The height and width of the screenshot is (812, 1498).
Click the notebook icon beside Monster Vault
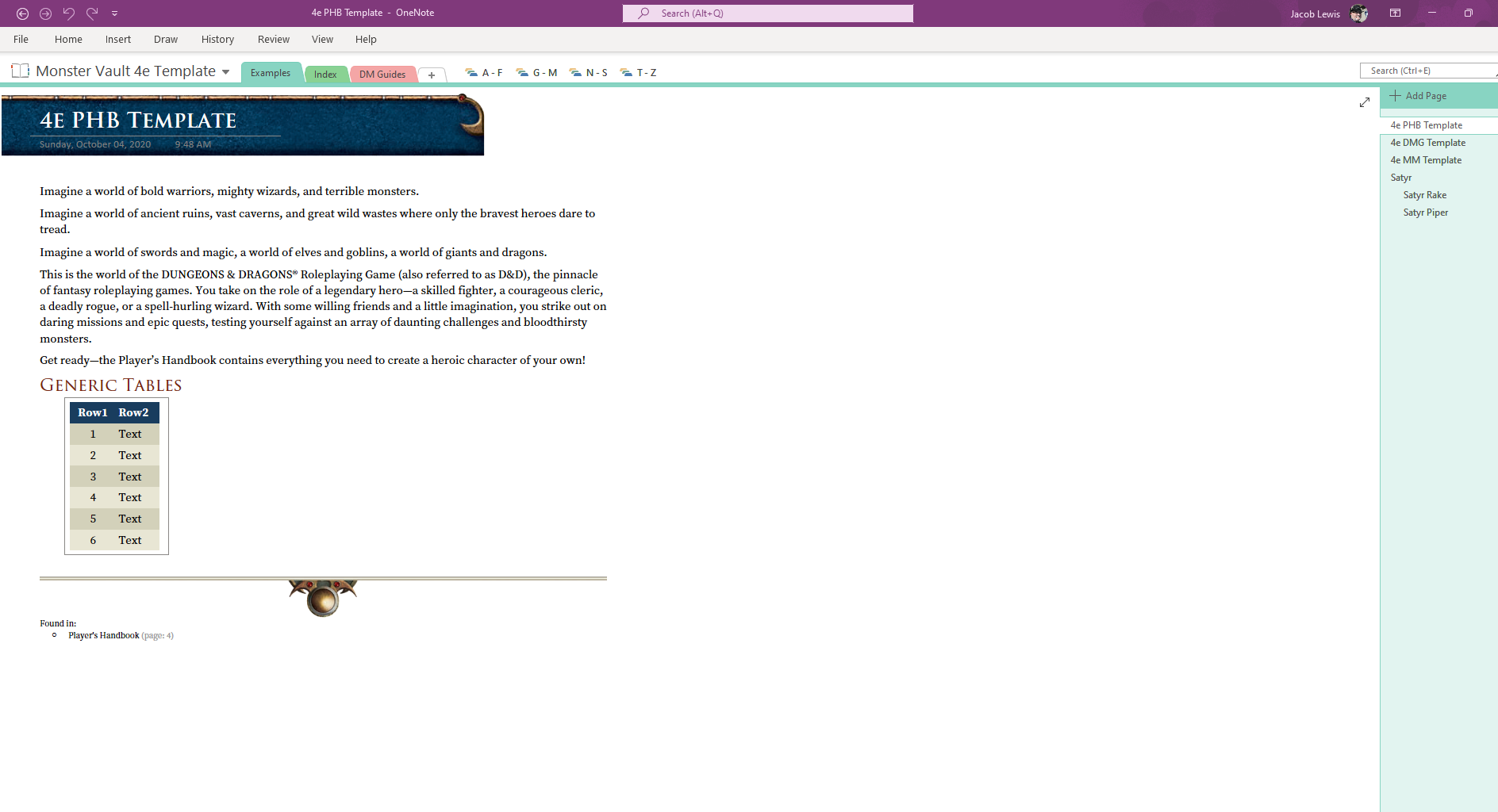20,71
